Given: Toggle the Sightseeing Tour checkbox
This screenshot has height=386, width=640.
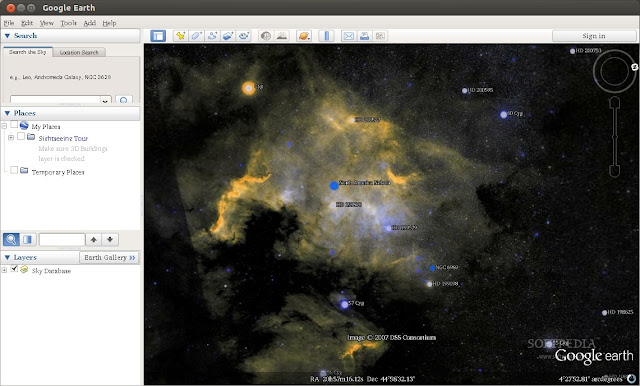Looking at the screenshot, I should [x=21, y=136].
